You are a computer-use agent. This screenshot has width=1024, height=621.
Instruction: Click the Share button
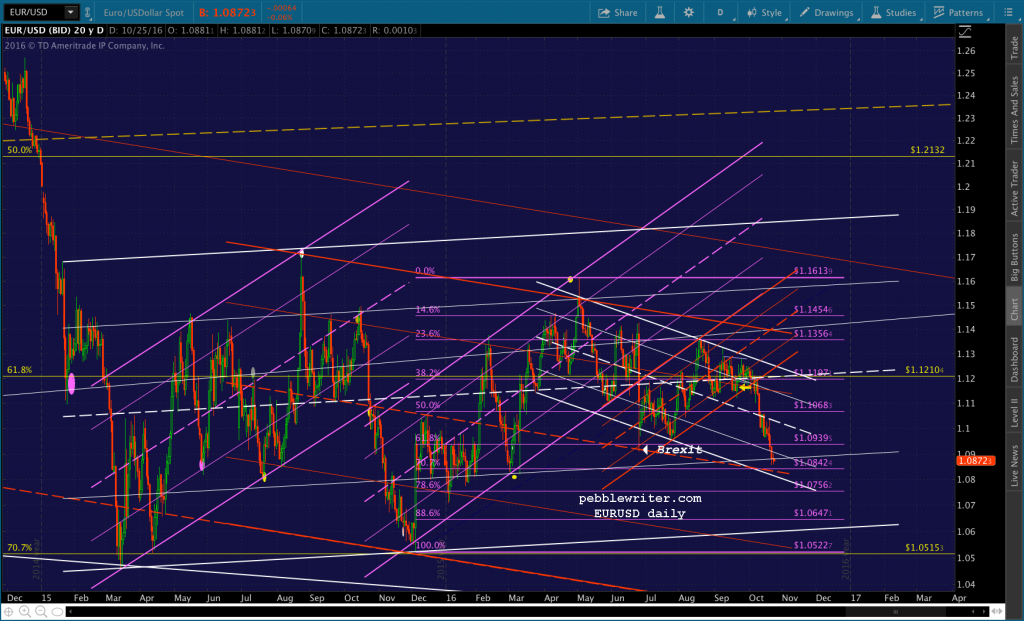(618, 12)
